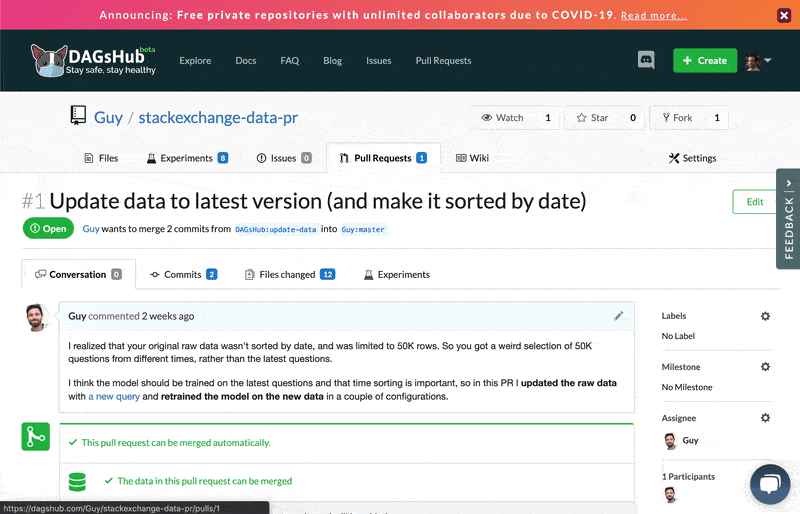Fork the repository

(677, 118)
